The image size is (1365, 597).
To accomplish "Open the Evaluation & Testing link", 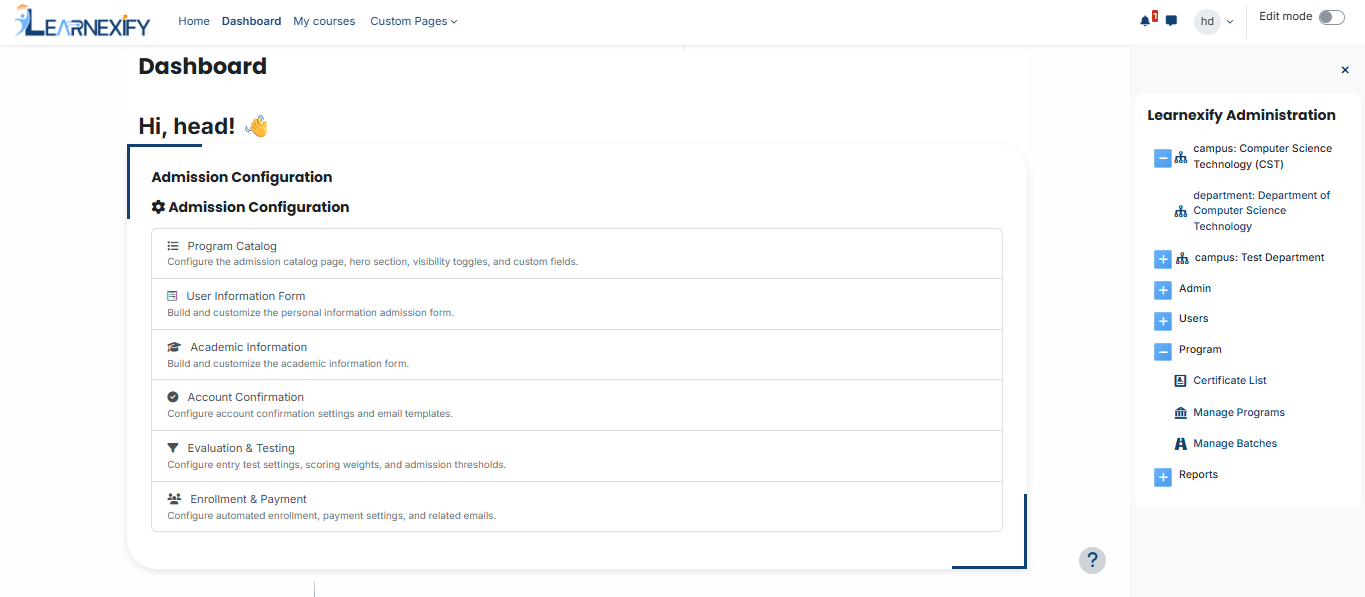I will pos(241,448).
